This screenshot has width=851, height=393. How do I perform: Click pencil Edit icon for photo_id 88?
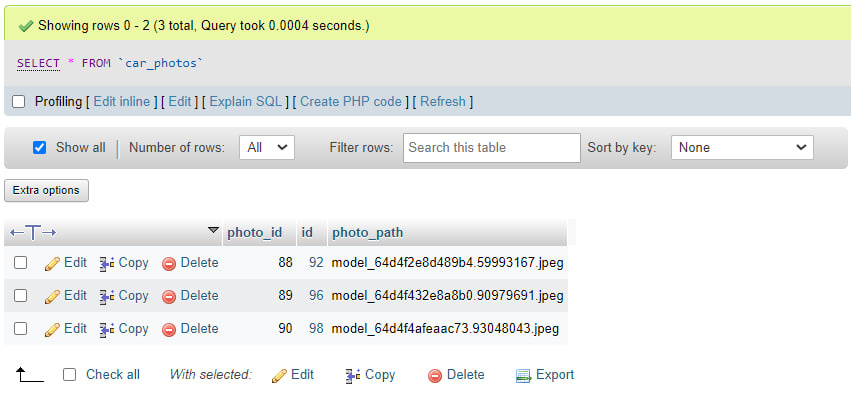[x=52, y=264]
